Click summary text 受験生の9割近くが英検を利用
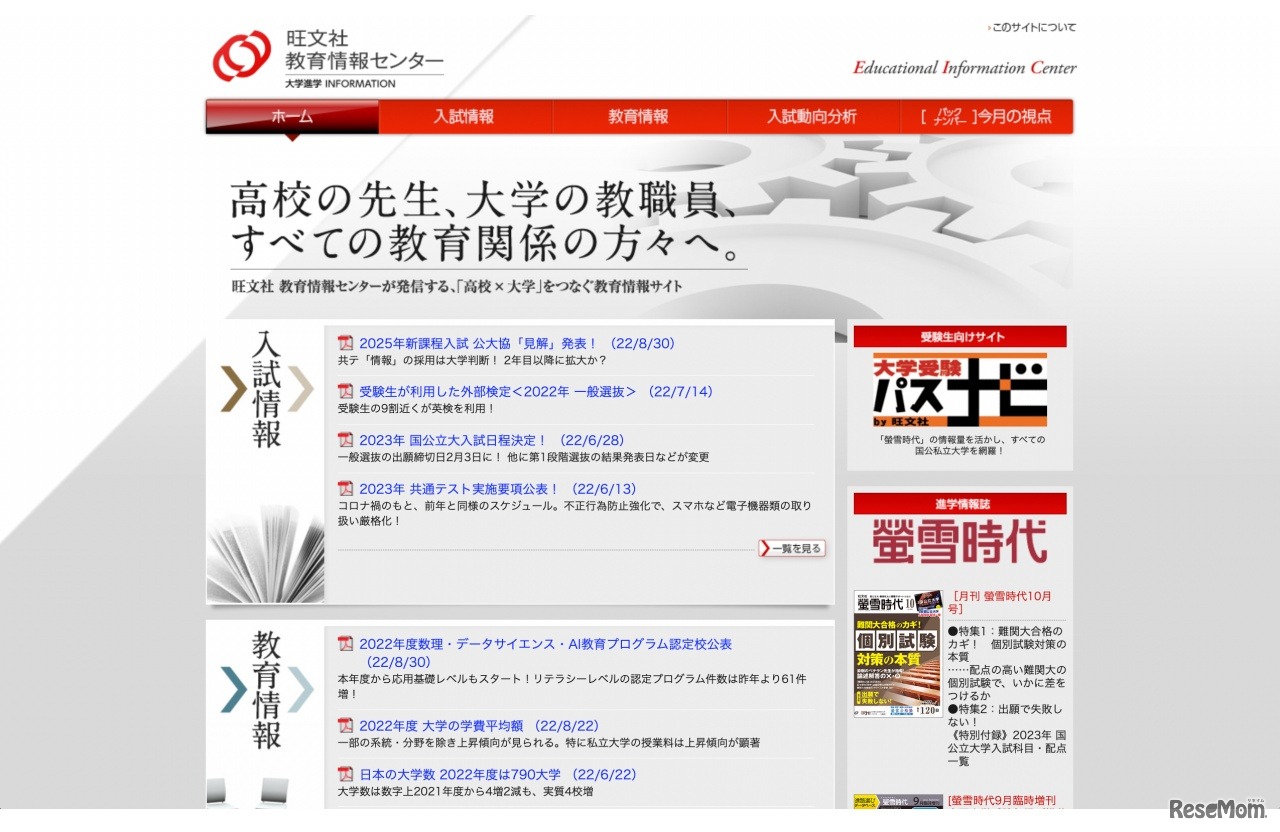The image size is (1280, 832). (x=417, y=408)
